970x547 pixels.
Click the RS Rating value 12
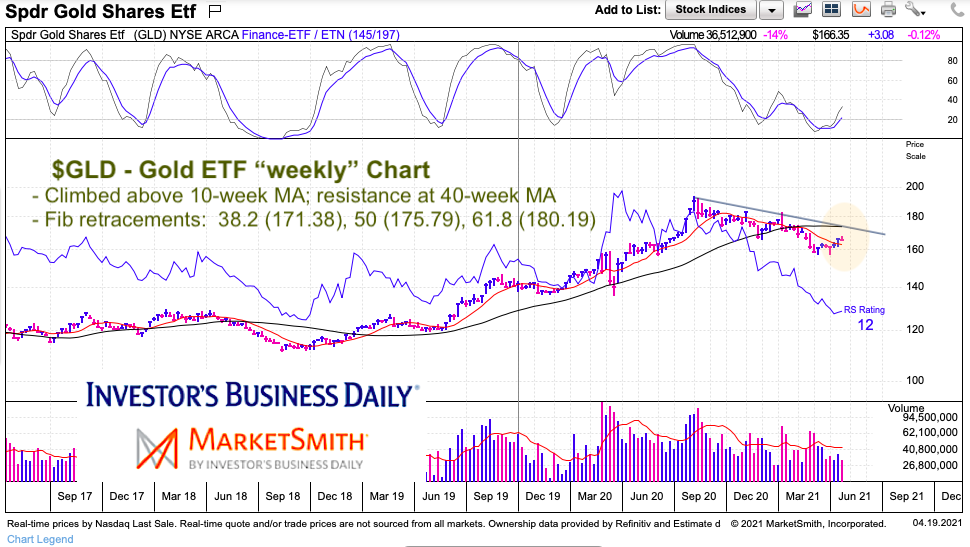[865, 325]
